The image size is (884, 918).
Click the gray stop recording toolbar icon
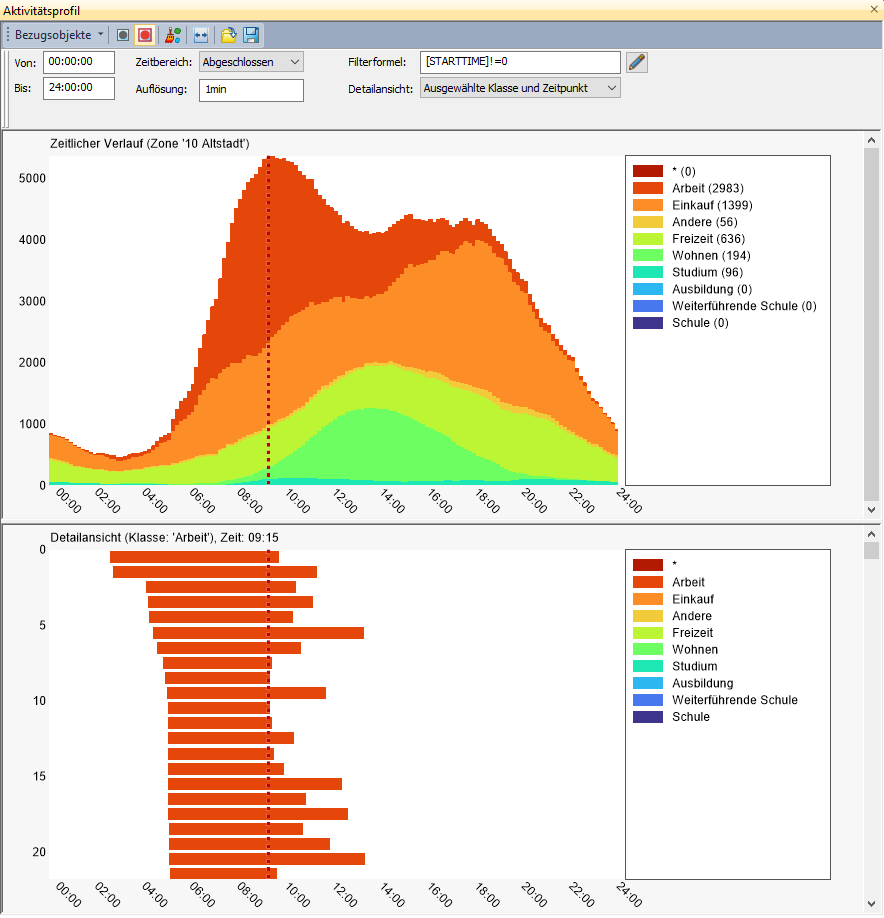(x=123, y=35)
